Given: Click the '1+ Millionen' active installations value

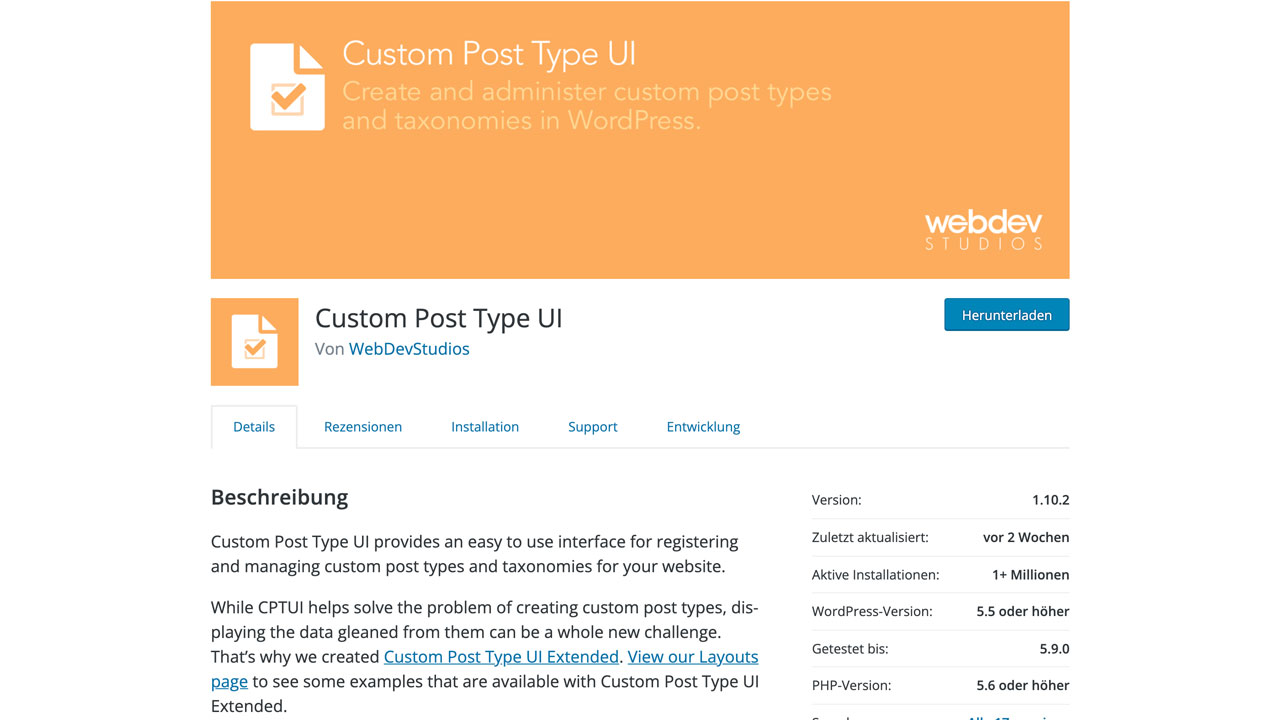Looking at the screenshot, I should pos(1032,574).
